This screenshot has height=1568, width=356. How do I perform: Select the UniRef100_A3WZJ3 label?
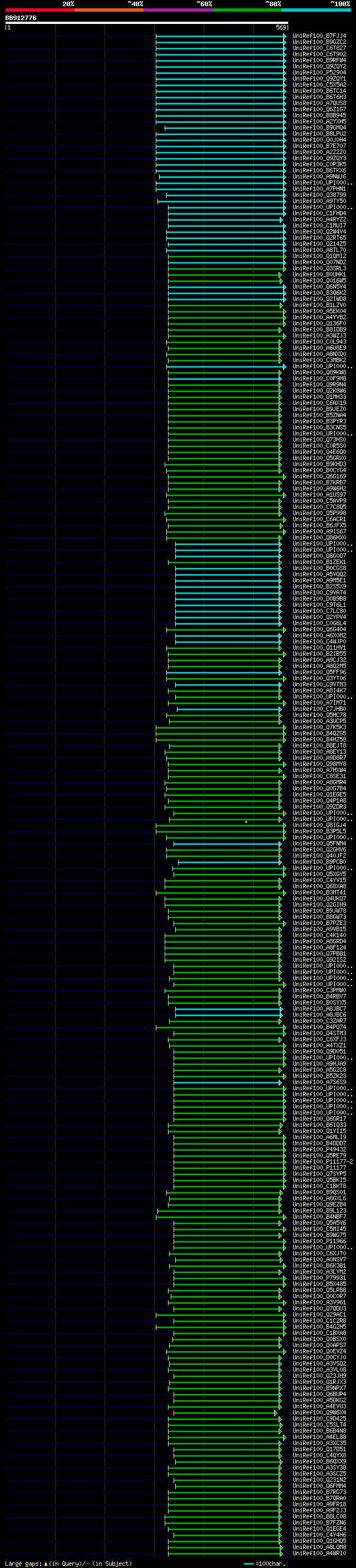point(319,335)
